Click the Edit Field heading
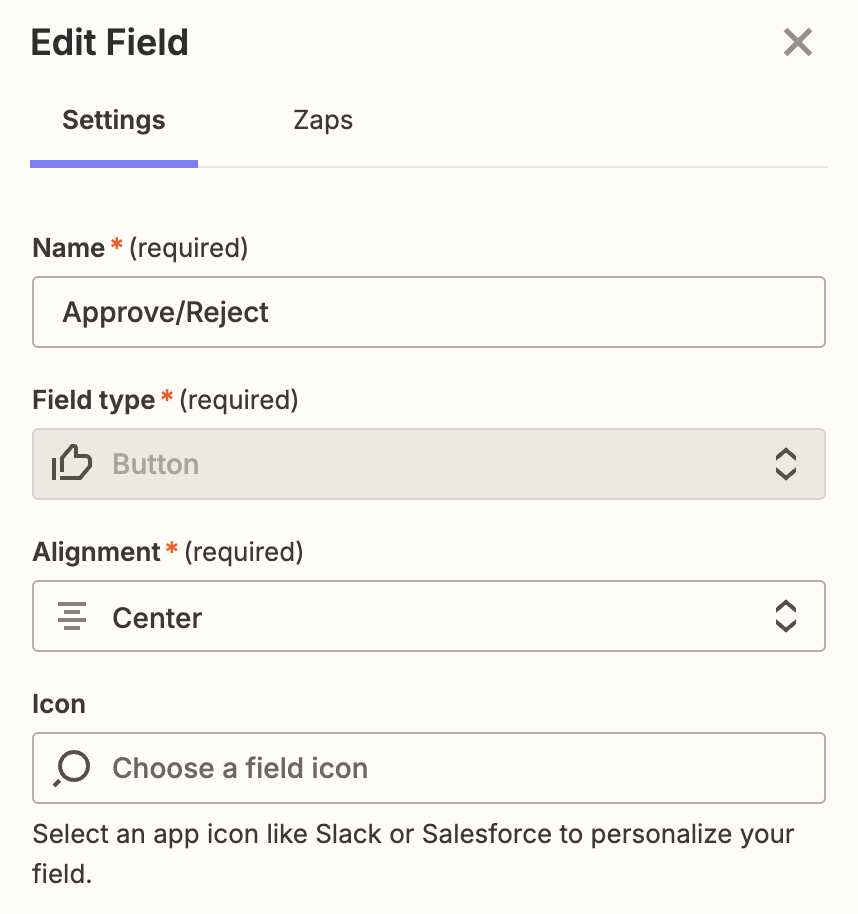Screen dimensions: 858x914 [x=110, y=43]
